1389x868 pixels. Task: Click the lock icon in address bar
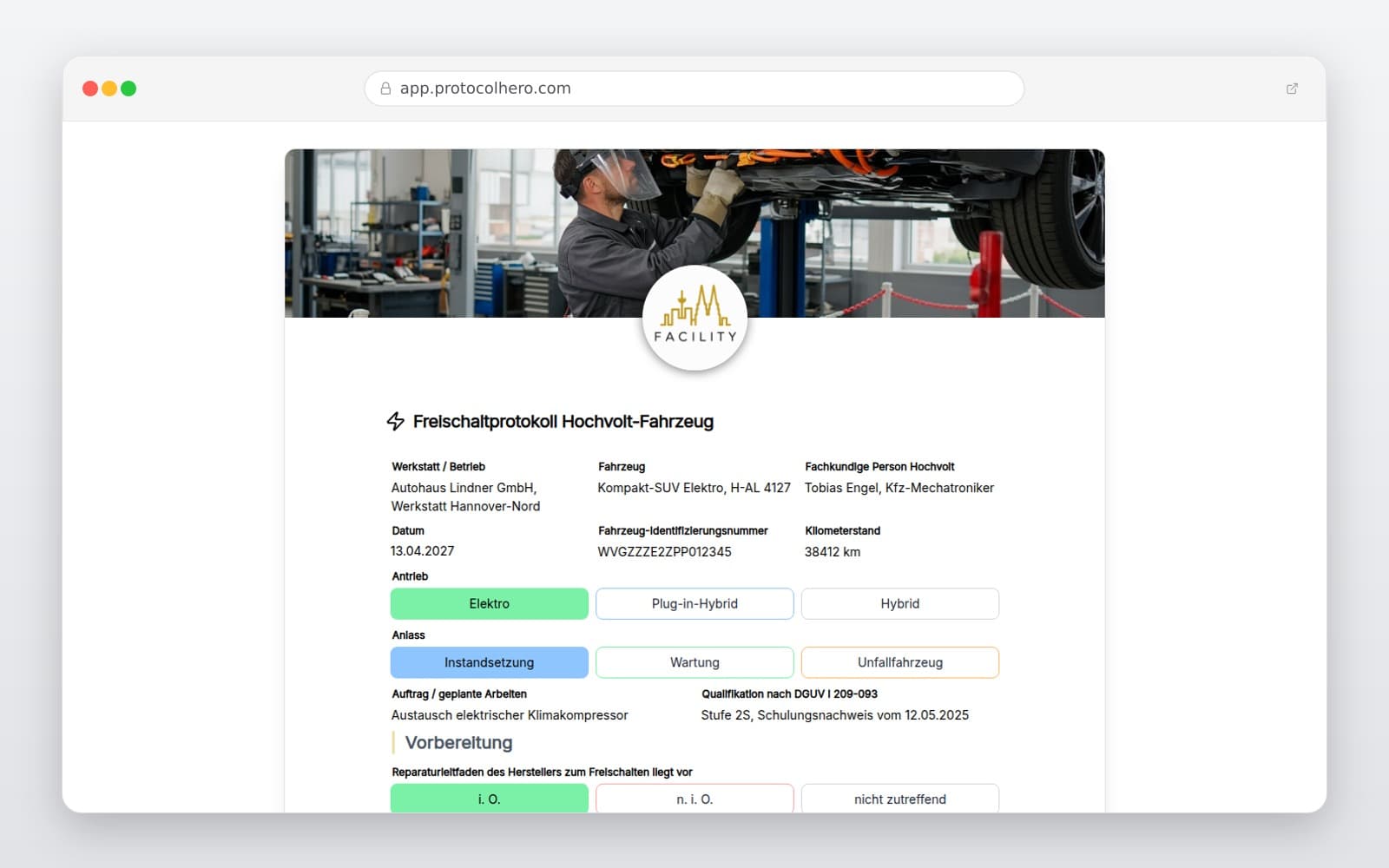(385, 89)
